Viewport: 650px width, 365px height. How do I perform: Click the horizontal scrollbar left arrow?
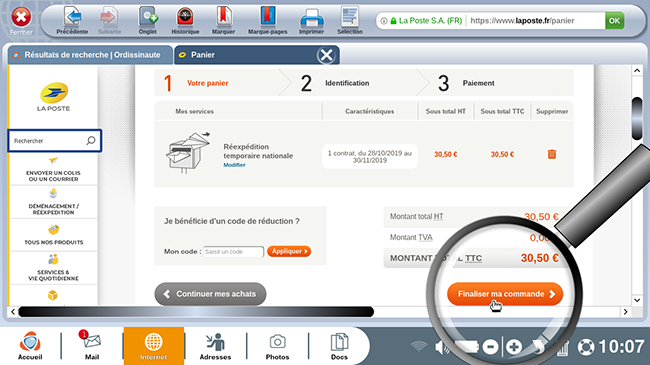(13, 311)
